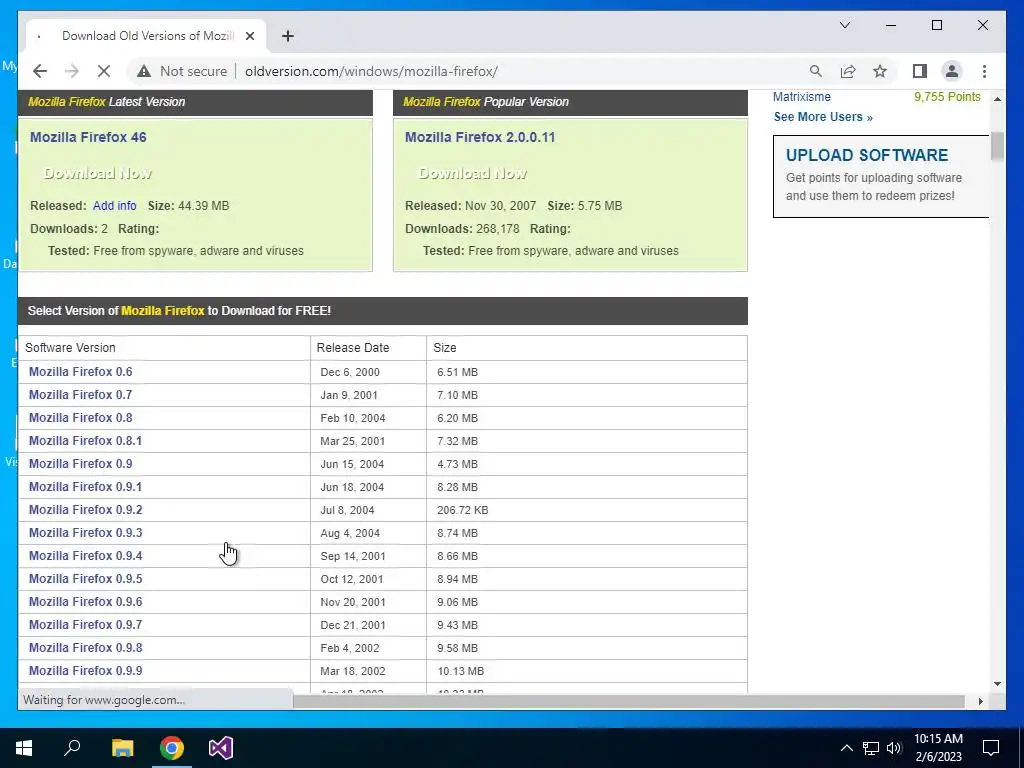Open network status tray icon

pyautogui.click(x=871, y=748)
